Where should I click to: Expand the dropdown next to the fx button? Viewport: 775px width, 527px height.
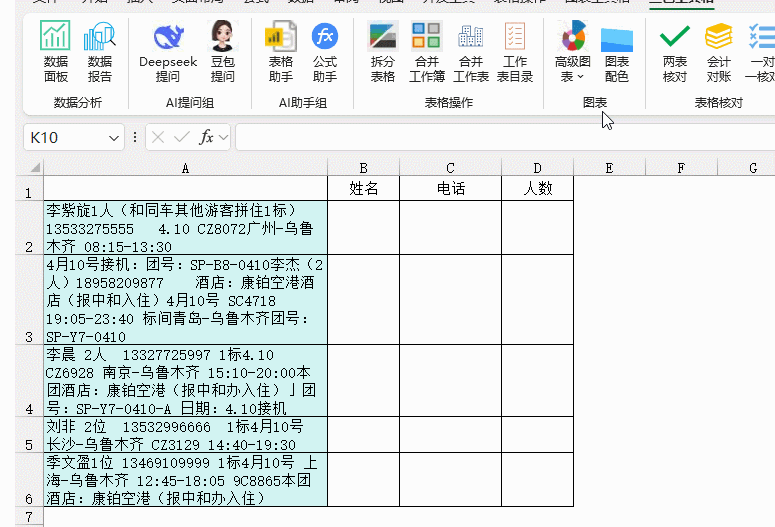[x=223, y=137]
